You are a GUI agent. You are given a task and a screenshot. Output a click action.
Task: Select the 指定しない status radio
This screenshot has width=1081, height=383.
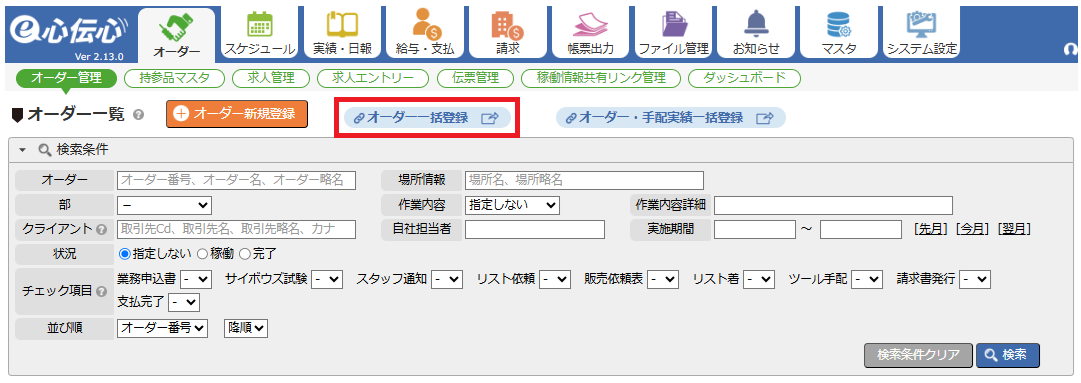tap(125, 254)
